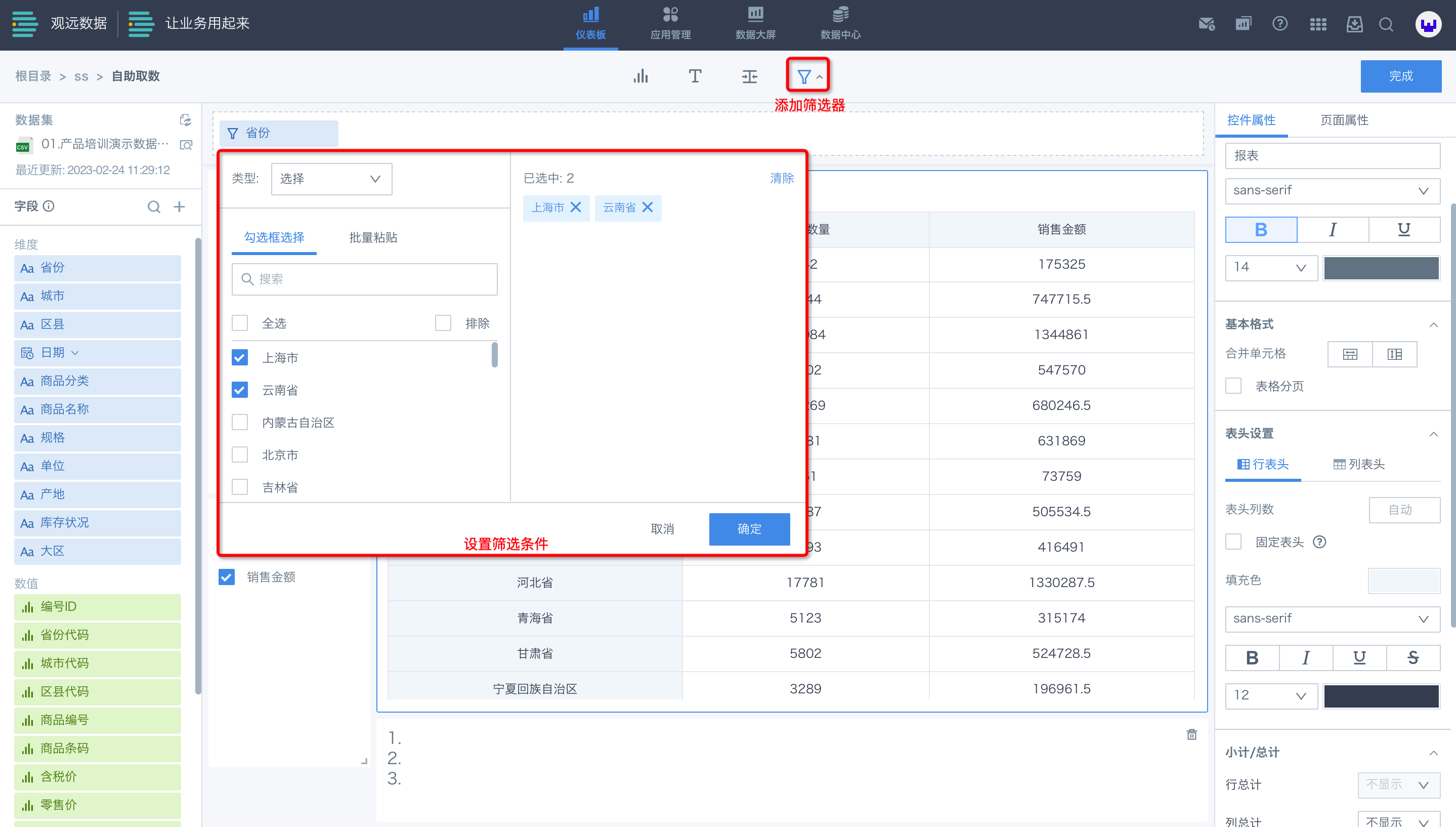Check the 内蒙古自治区 checkbox
The height and width of the screenshot is (827, 1456).
pyautogui.click(x=239, y=423)
